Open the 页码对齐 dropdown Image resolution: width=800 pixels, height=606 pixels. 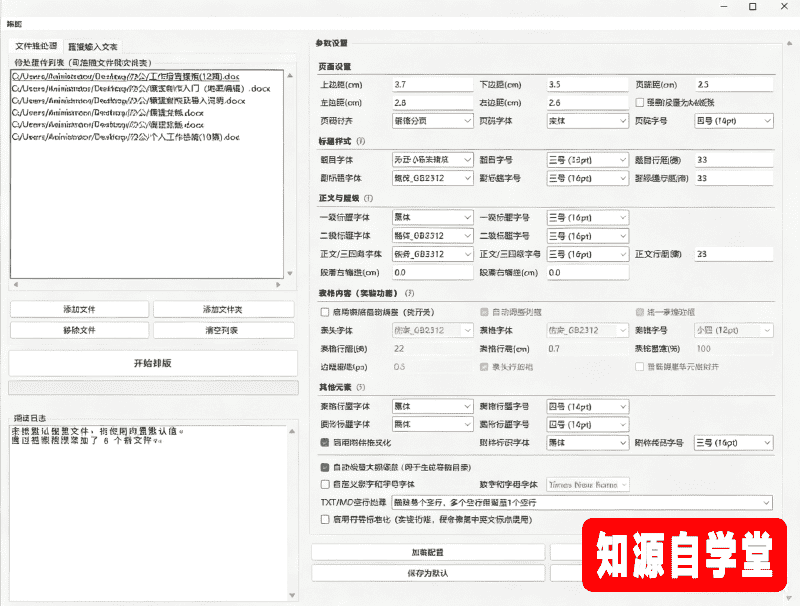(x=433, y=121)
